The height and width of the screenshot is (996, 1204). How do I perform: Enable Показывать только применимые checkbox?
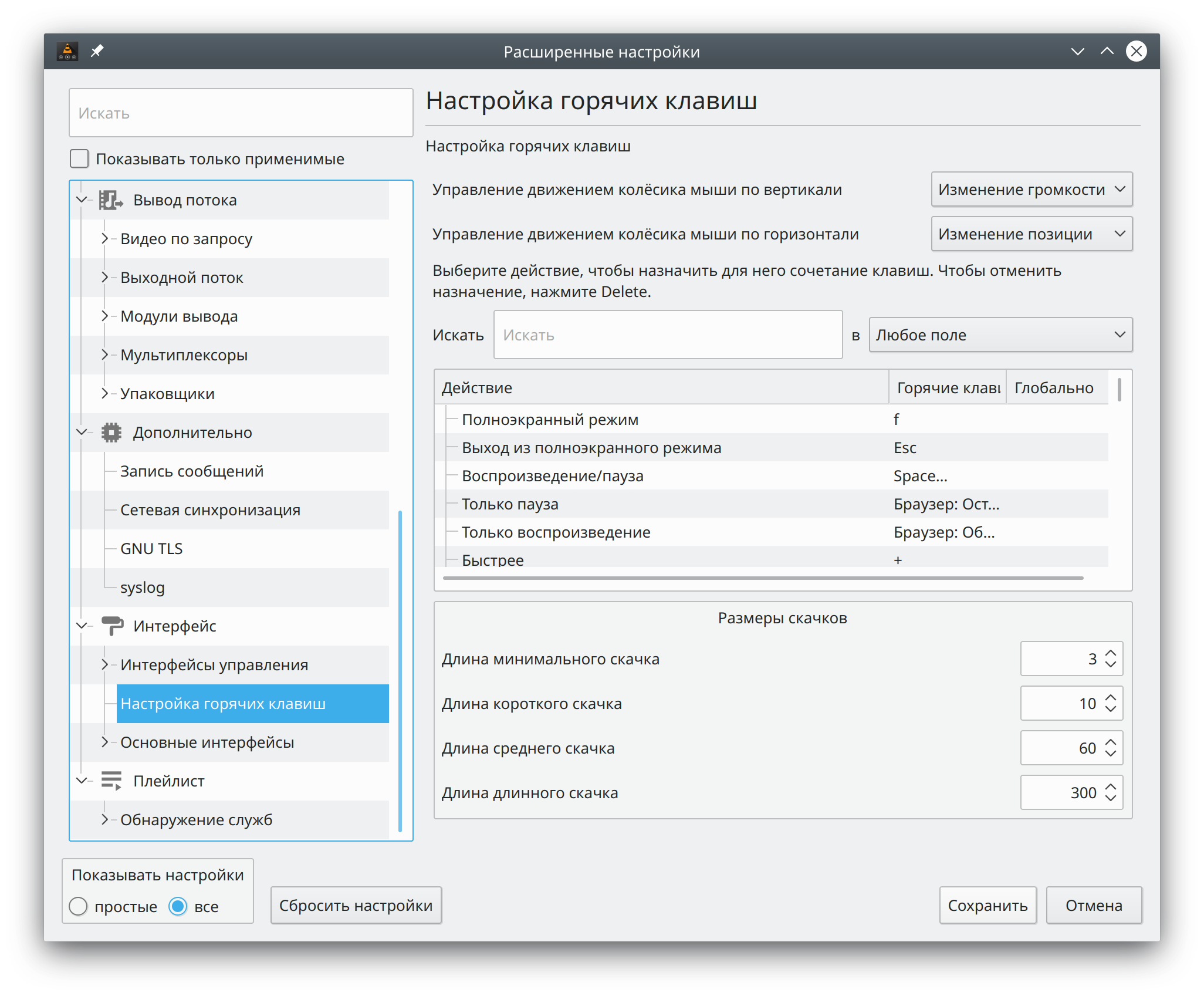pyautogui.click(x=79, y=159)
